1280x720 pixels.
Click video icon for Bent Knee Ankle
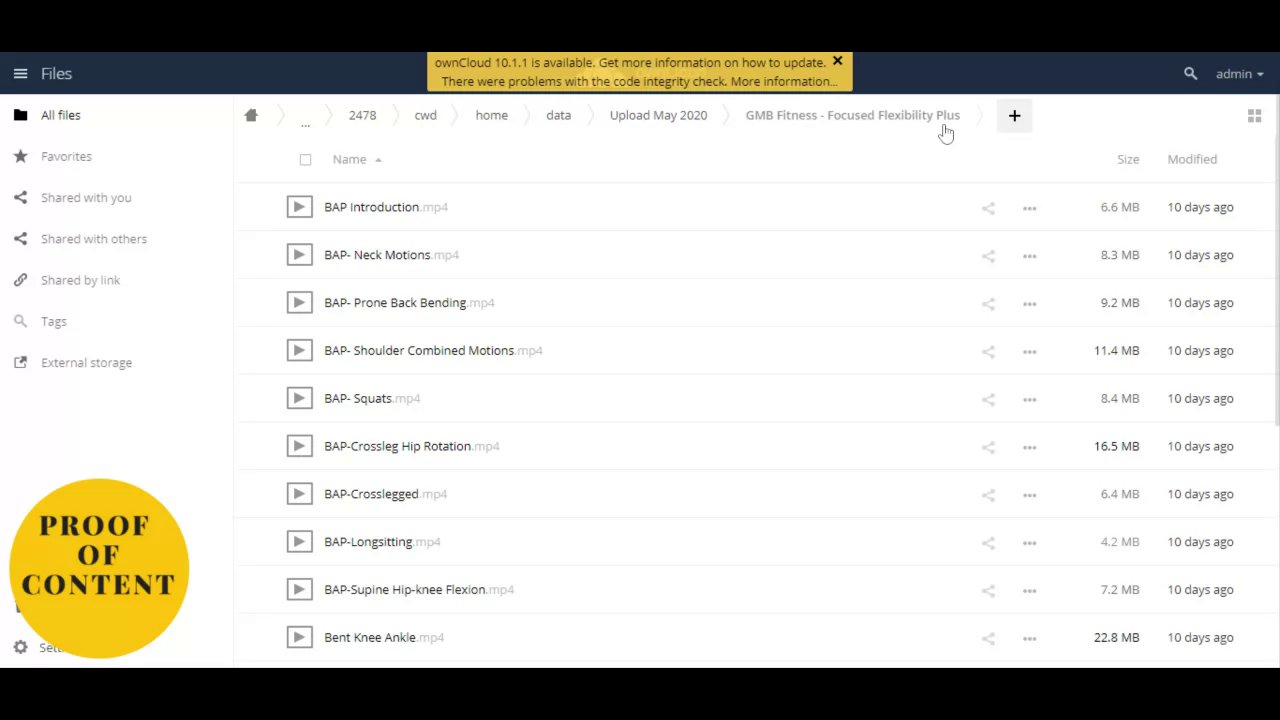(x=299, y=637)
